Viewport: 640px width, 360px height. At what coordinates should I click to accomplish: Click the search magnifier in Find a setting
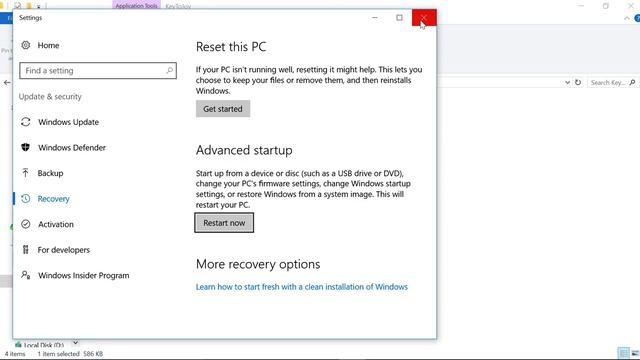coord(169,70)
